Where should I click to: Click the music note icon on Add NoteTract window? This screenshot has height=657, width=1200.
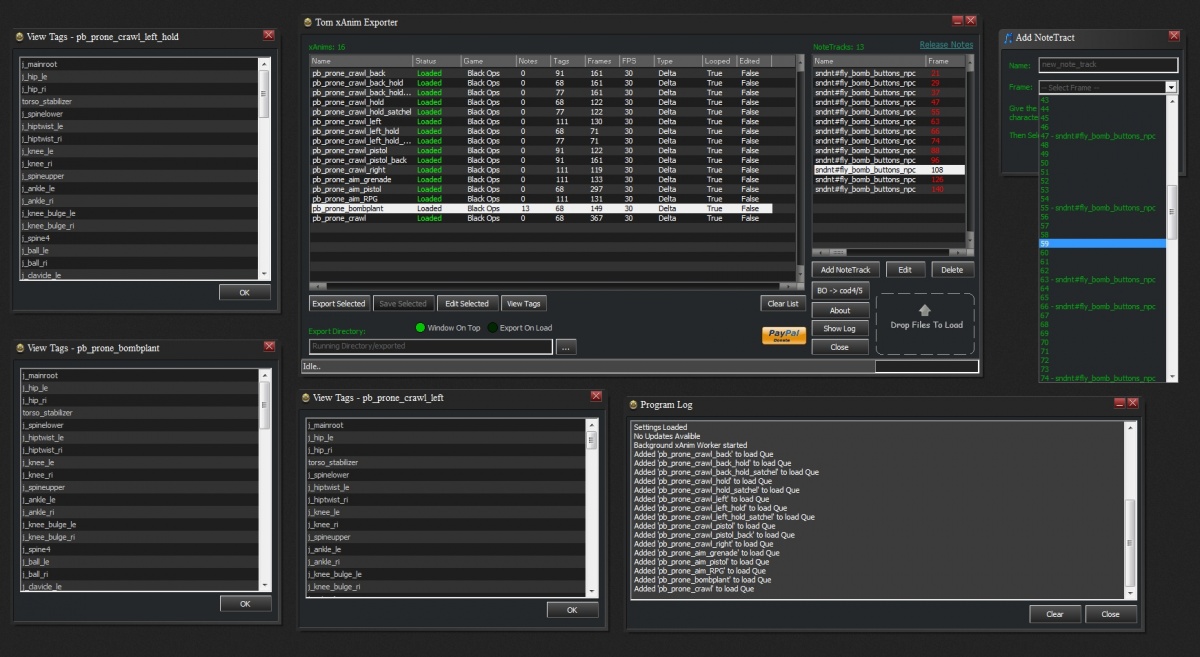1008,37
